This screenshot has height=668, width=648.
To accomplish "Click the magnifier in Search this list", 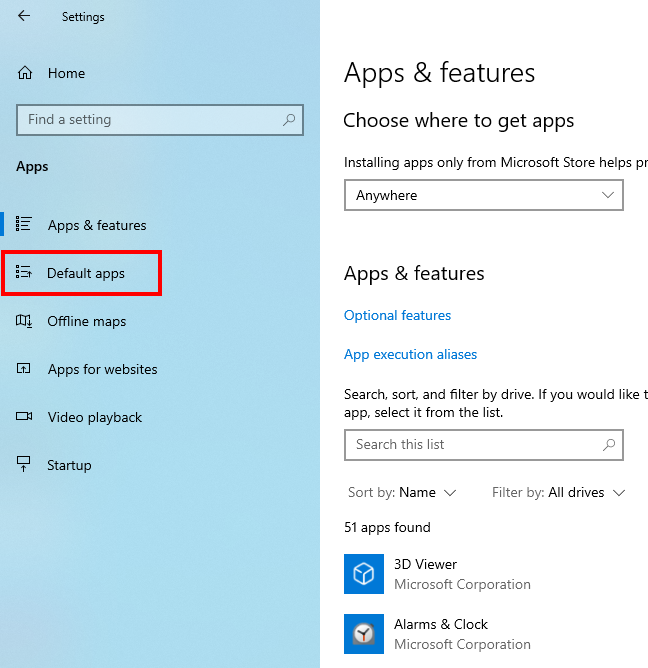I will pos(609,445).
